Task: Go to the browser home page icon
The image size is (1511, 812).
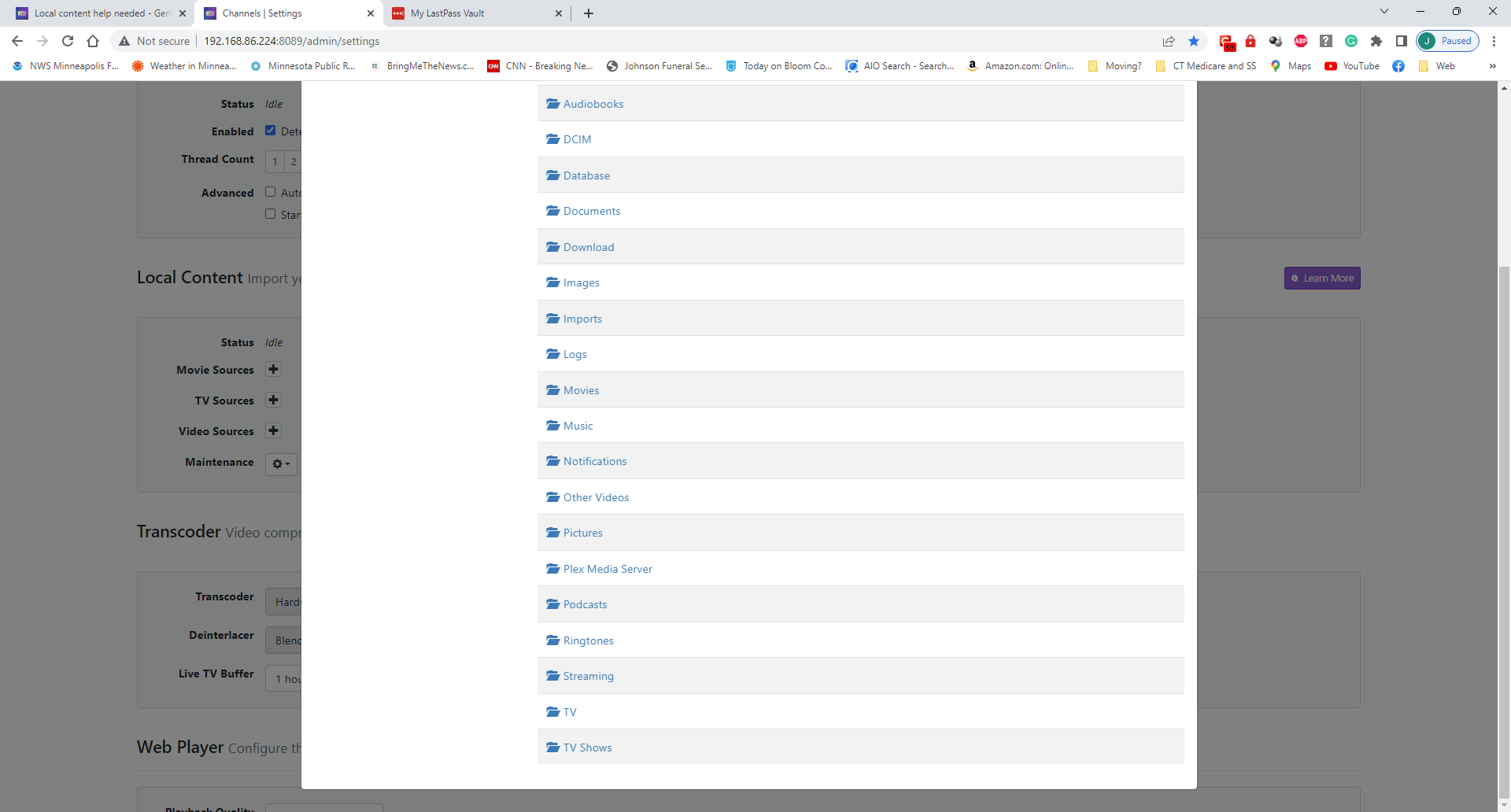Action: (x=93, y=41)
